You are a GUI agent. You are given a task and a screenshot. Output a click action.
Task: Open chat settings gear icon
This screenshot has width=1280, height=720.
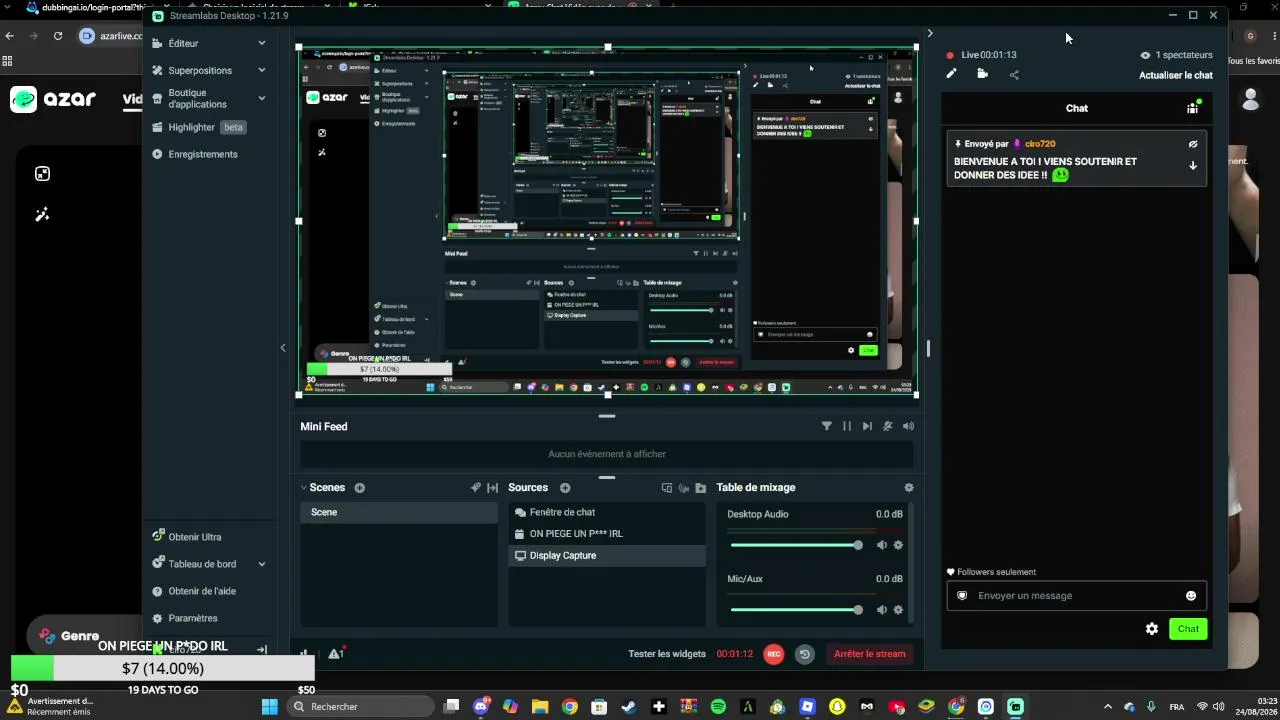point(1152,629)
